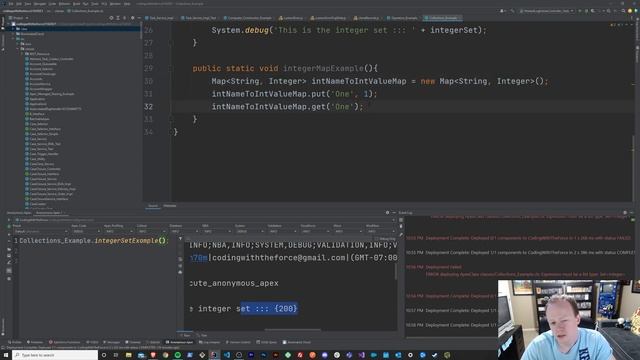The height and width of the screenshot is (360, 640).
Task: Open Anonymous Apex tool window settings gear
Action: tap(387, 213)
